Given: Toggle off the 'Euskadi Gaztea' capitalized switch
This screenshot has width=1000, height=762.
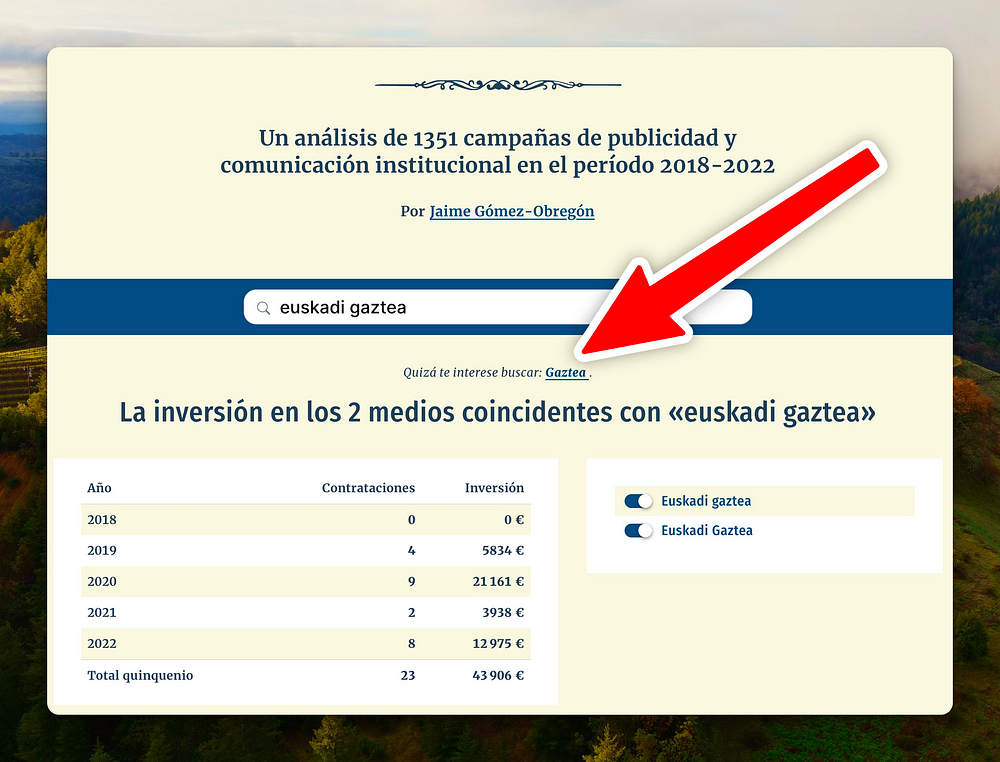Looking at the screenshot, I should click(x=638, y=531).
